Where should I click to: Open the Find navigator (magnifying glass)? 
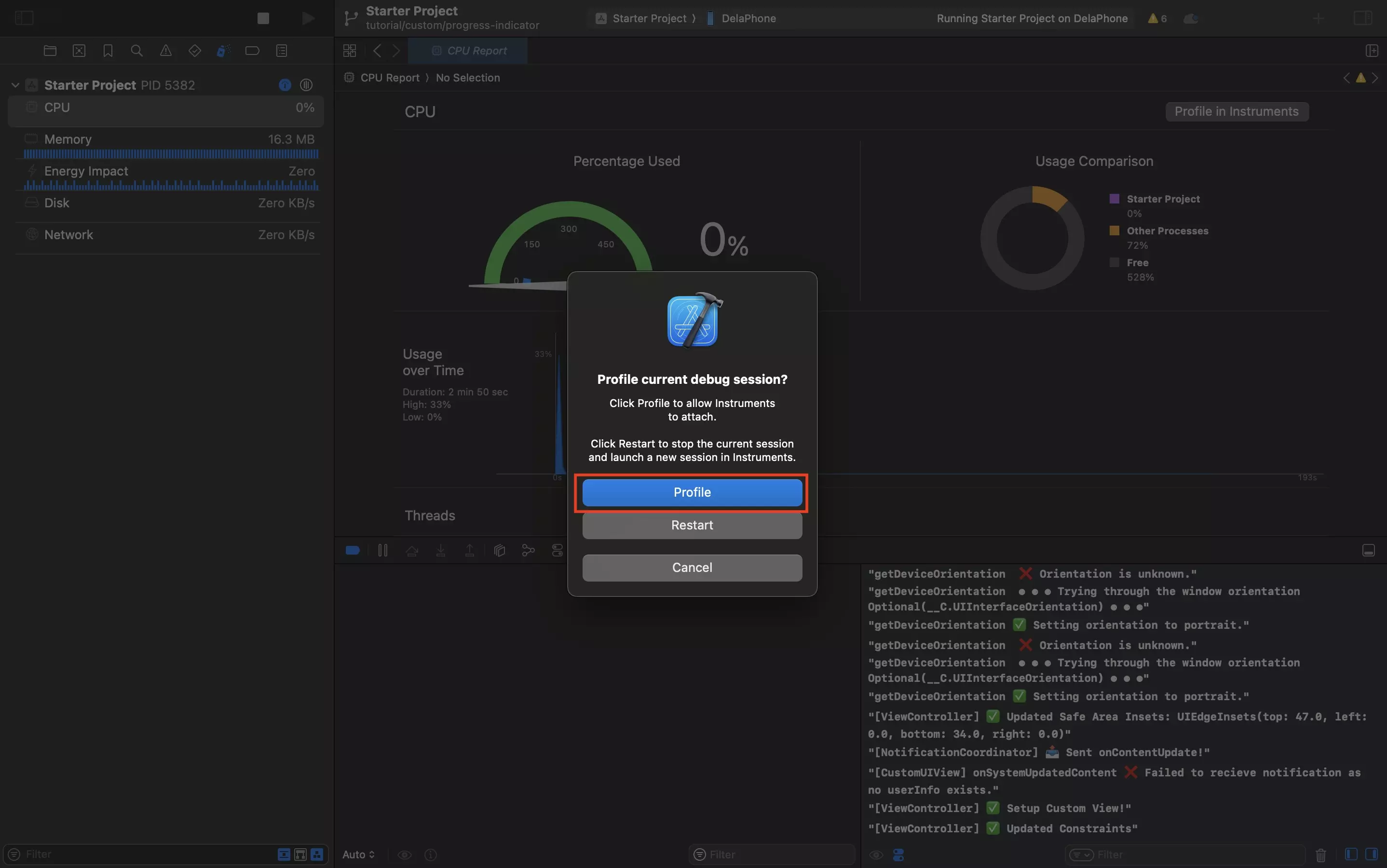coord(136,51)
